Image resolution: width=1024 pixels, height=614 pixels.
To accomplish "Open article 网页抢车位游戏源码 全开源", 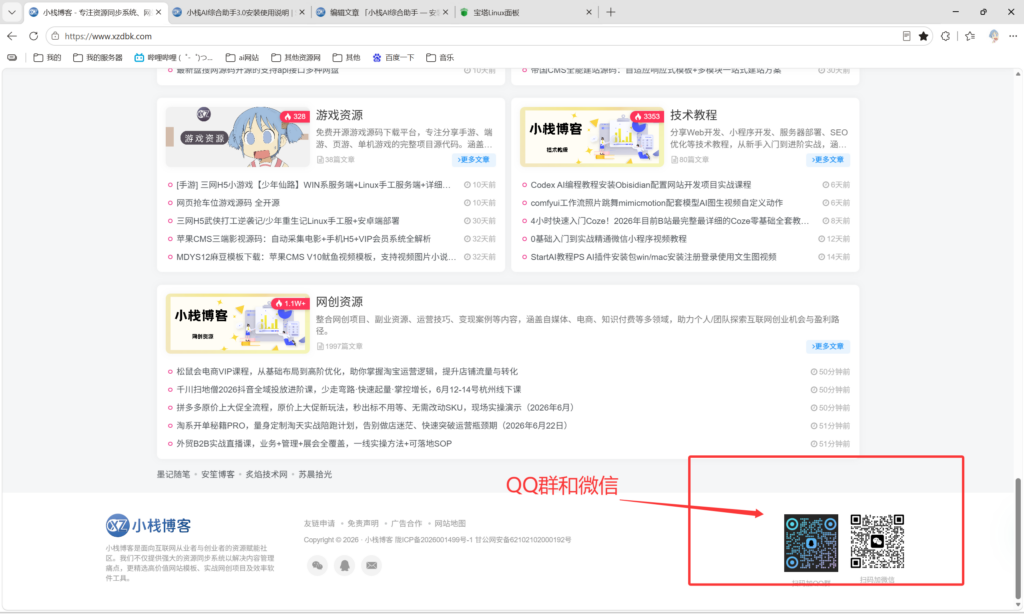I will pos(228,202).
